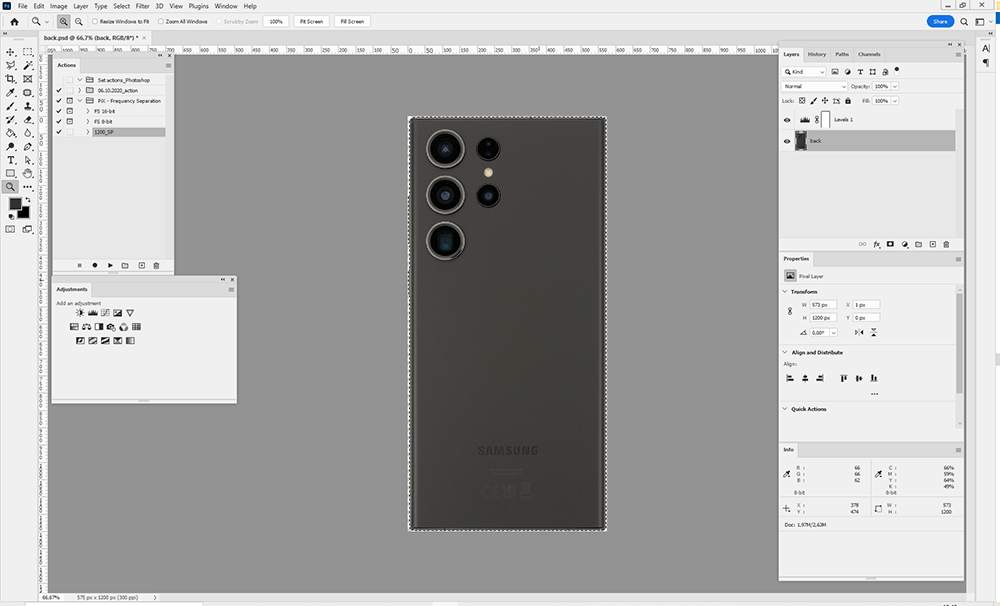This screenshot has width=1000, height=606.
Task: Select the Move tool
Action: [11, 52]
